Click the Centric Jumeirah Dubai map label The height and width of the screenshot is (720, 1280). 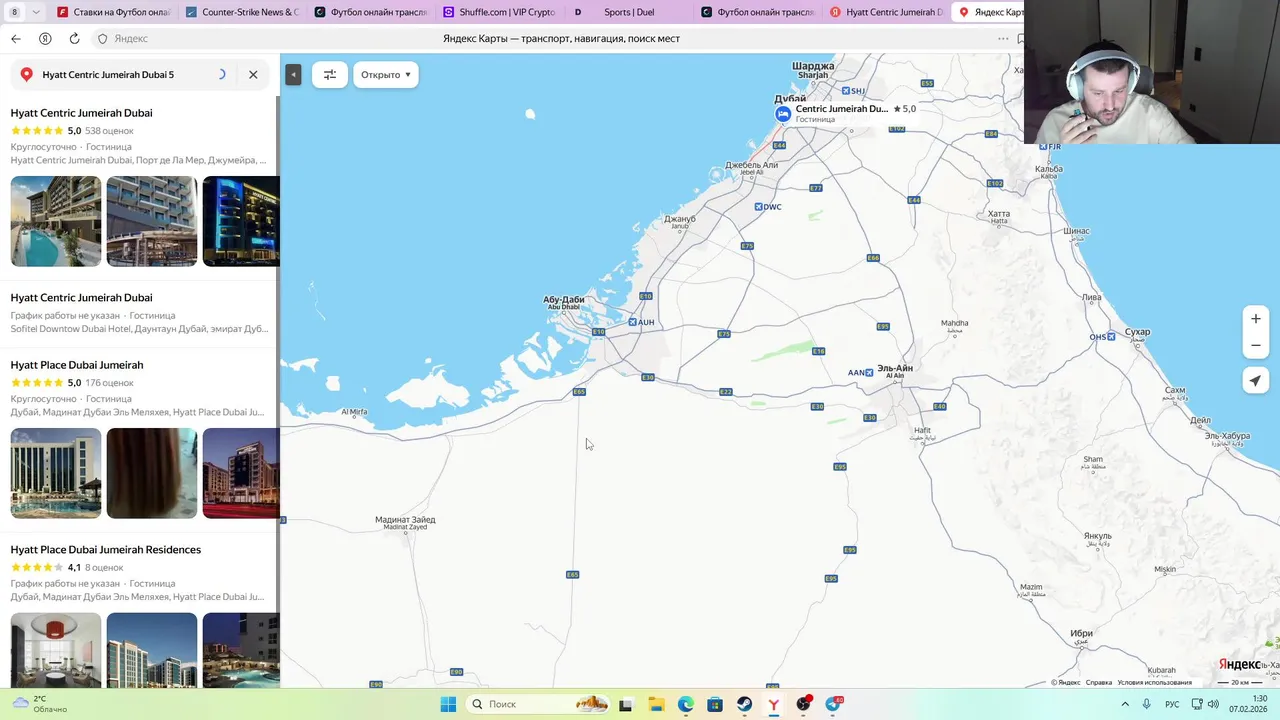(841, 108)
